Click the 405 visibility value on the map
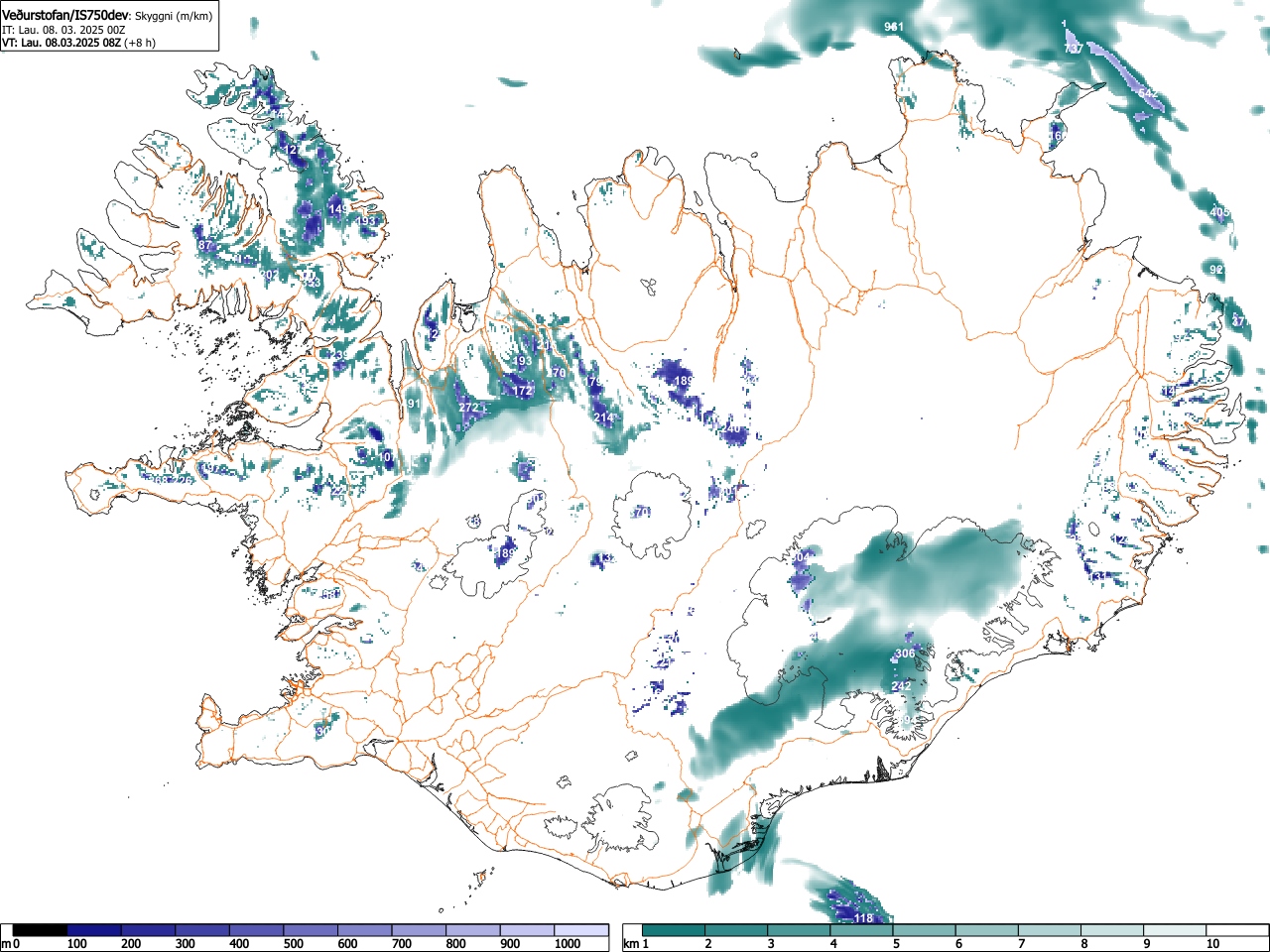Image resolution: width=1270 pixels, height=952 pixels. pyautogui.click(x=1220, y=213)
